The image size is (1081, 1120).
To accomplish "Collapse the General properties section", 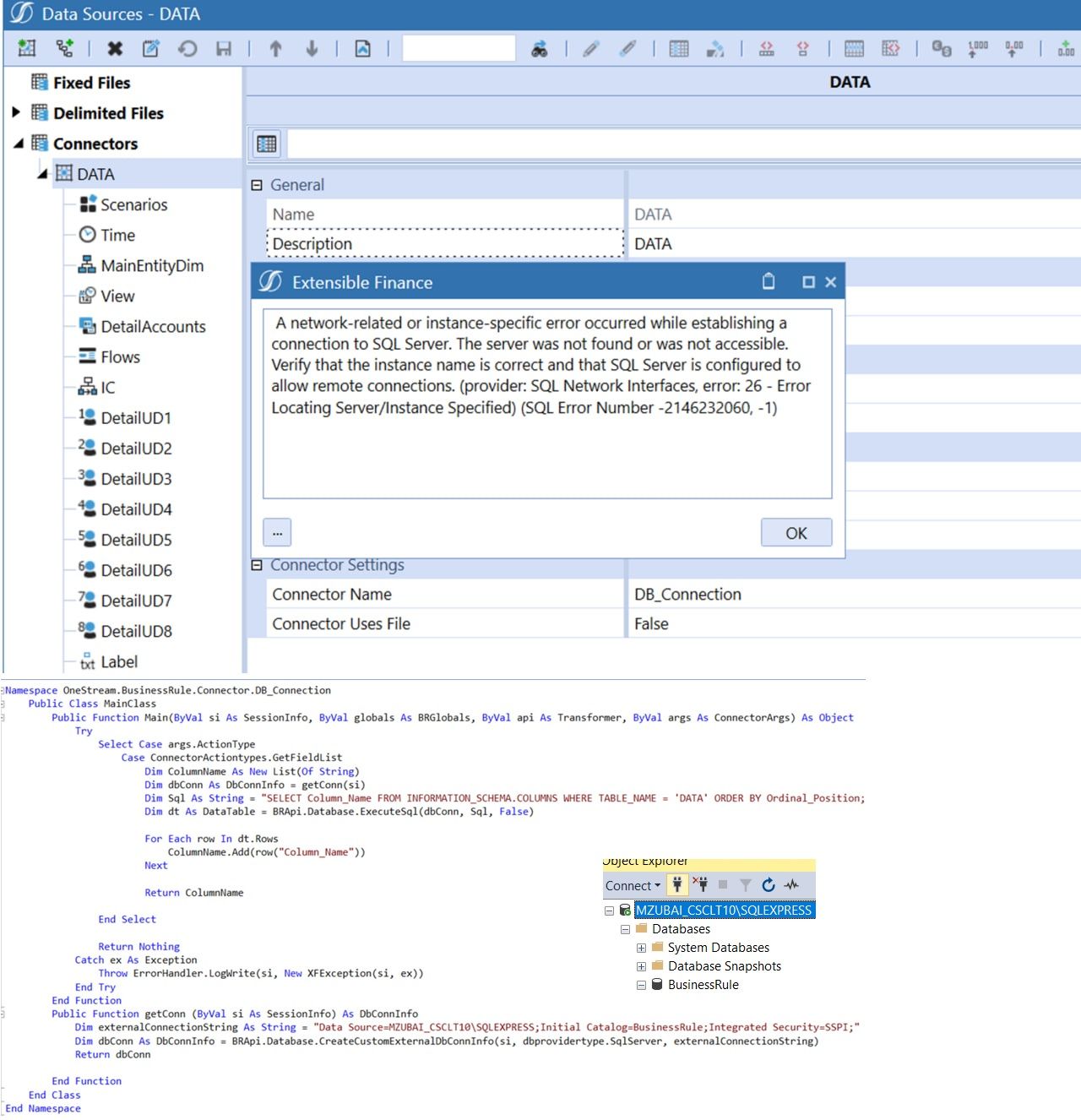I will (257, 185).
